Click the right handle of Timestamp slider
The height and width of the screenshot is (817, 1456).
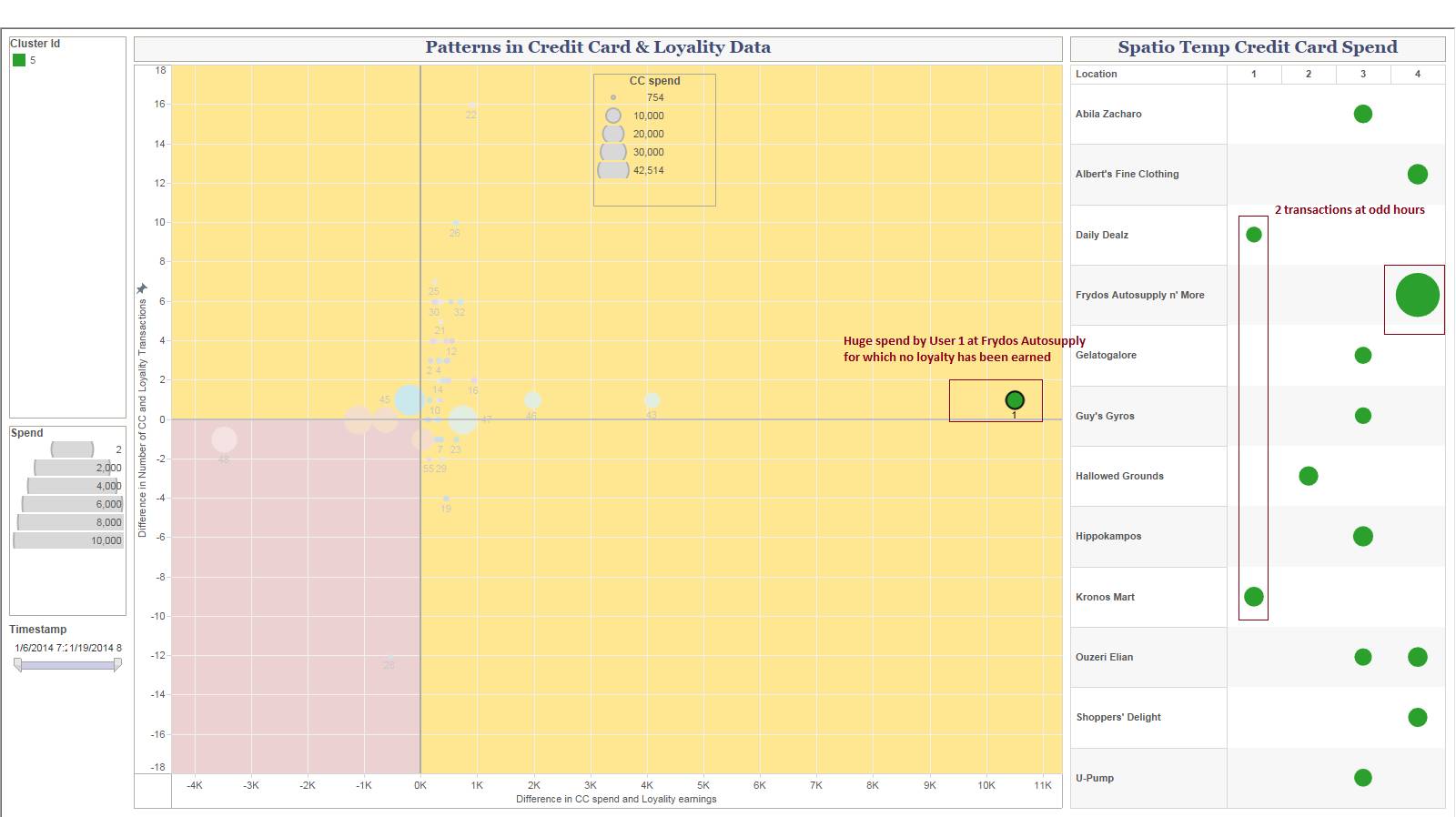[x=117, y=665]
